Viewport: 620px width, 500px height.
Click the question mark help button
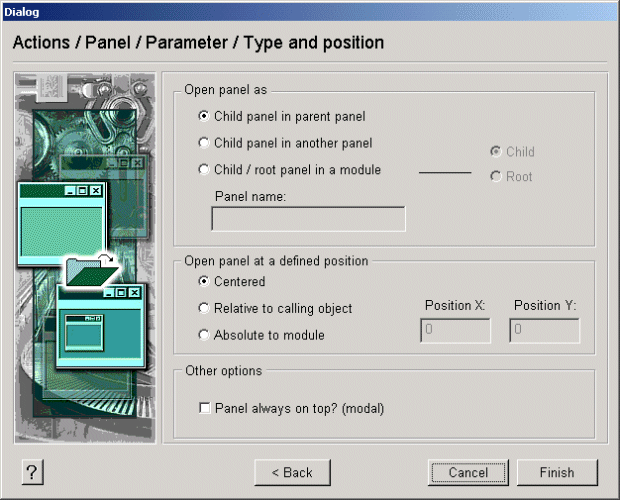pyautogui.click(x=33, y=473)
